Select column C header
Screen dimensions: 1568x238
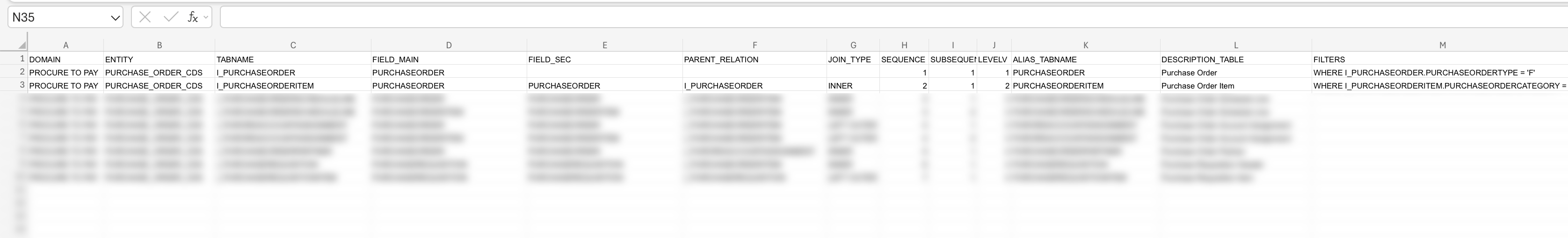point(293,45)
